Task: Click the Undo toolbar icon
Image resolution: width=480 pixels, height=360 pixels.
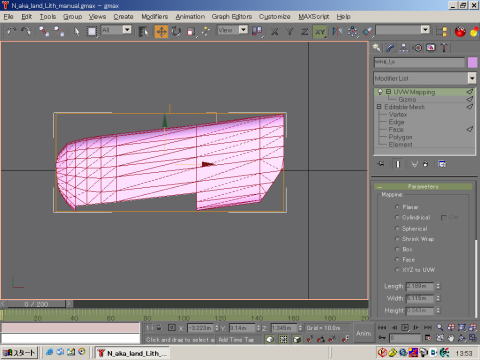Action: [12, 31]
